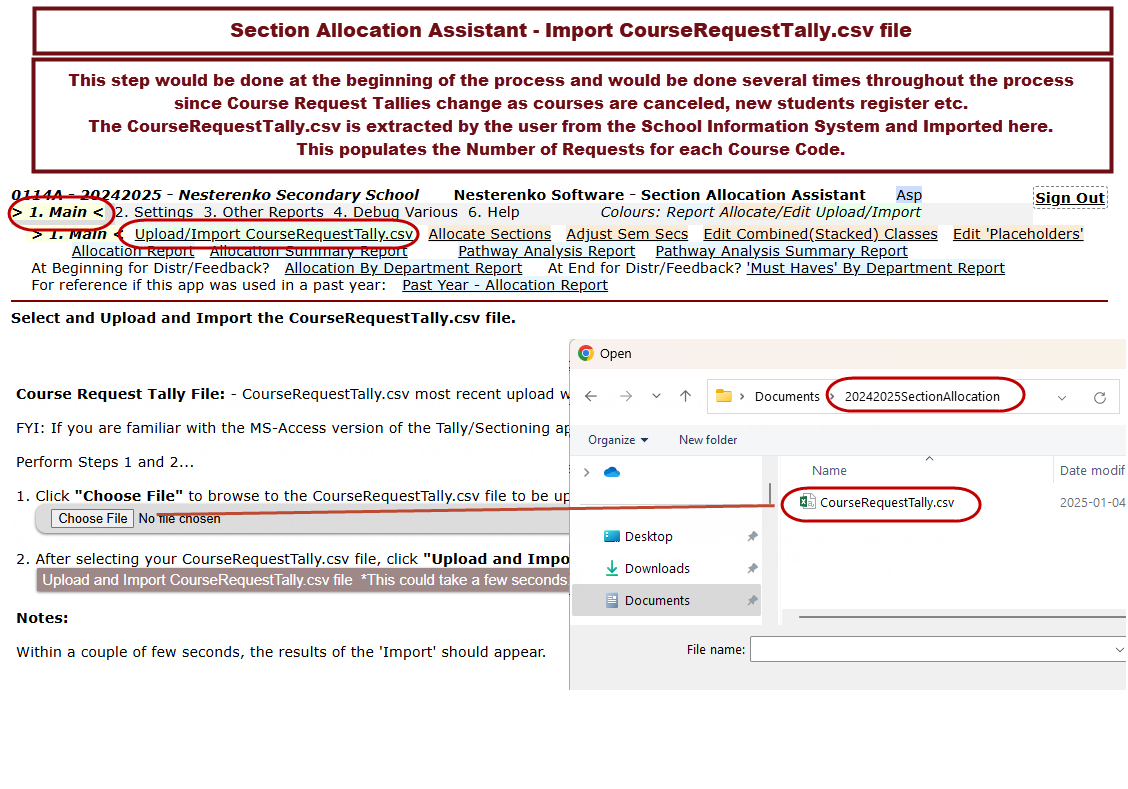Click the Sign Out link

(1069, 198)
